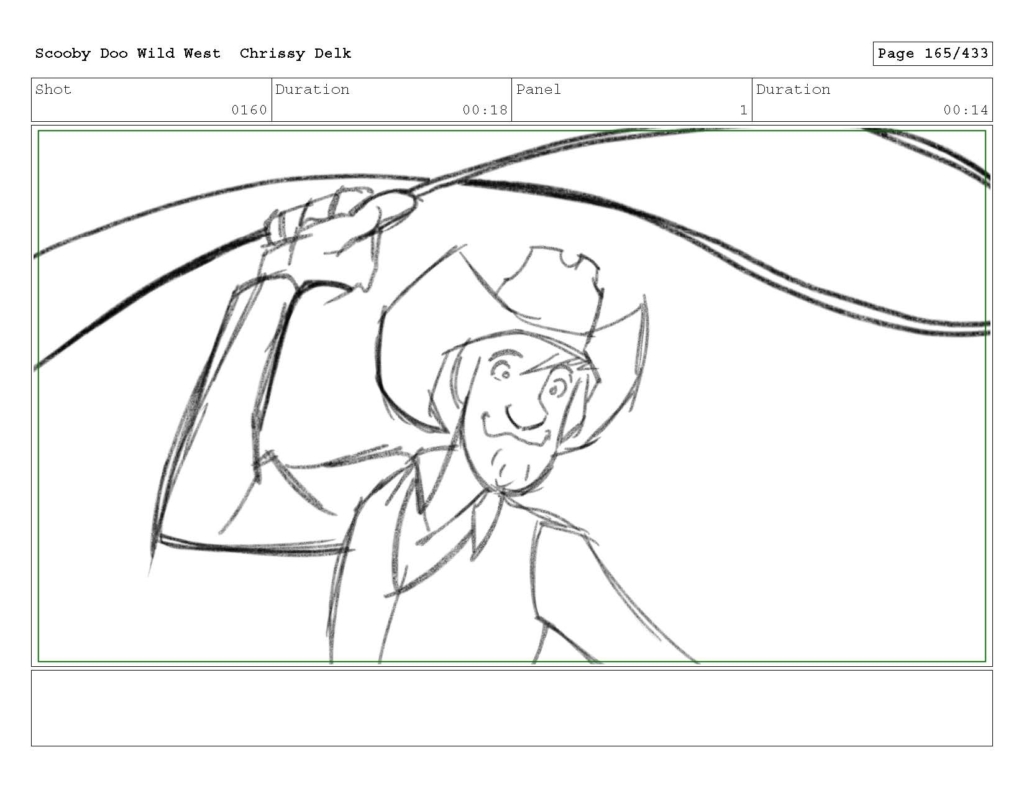Click the empty notes box below the panel

click(x=512, y=708)
